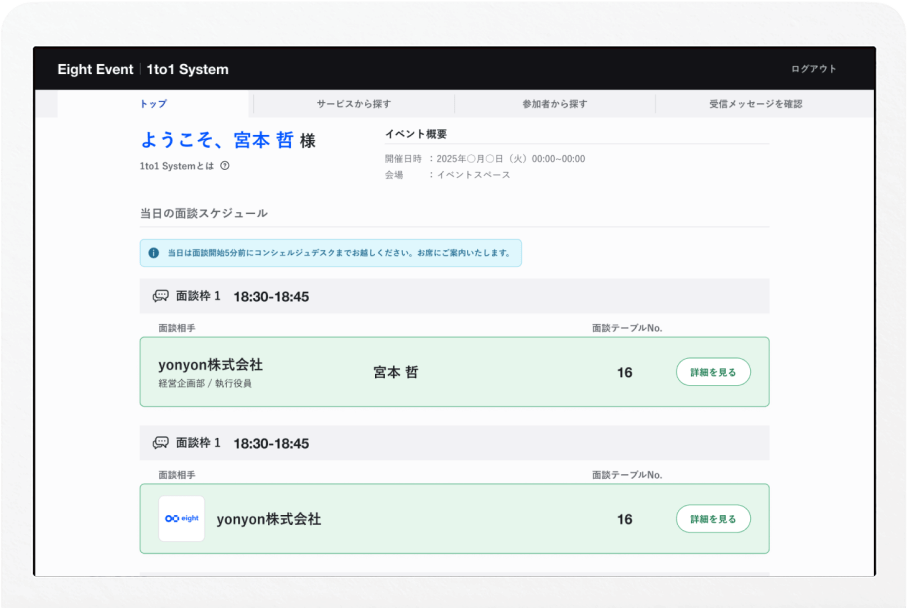The width and height of the screenshot is (908, 608).
Task: Click table number 16 in the eight logo card
Action: point(624,519)
